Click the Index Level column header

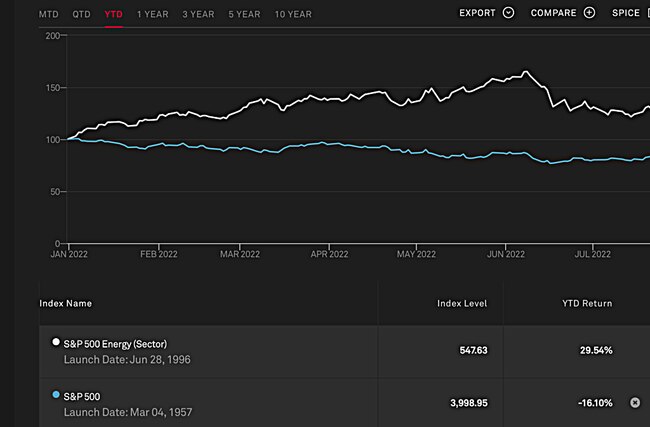pos(462,303)
